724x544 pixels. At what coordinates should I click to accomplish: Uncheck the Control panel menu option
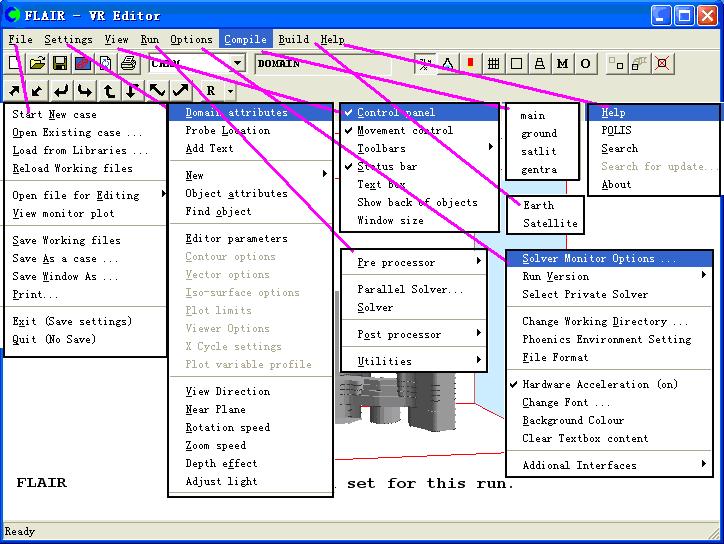pos(395,113)
